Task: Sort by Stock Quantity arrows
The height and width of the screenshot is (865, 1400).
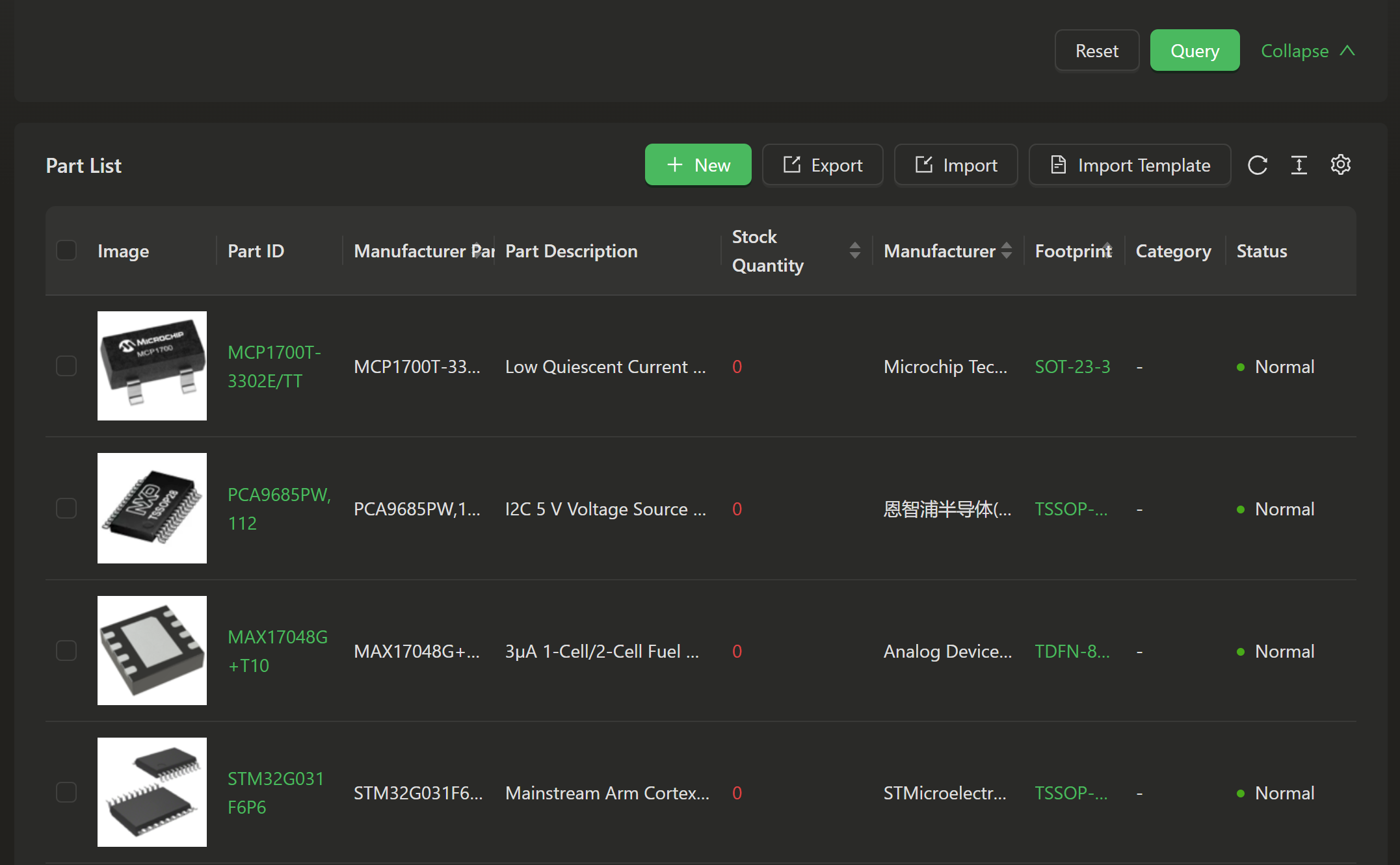Action: point(854,251)
